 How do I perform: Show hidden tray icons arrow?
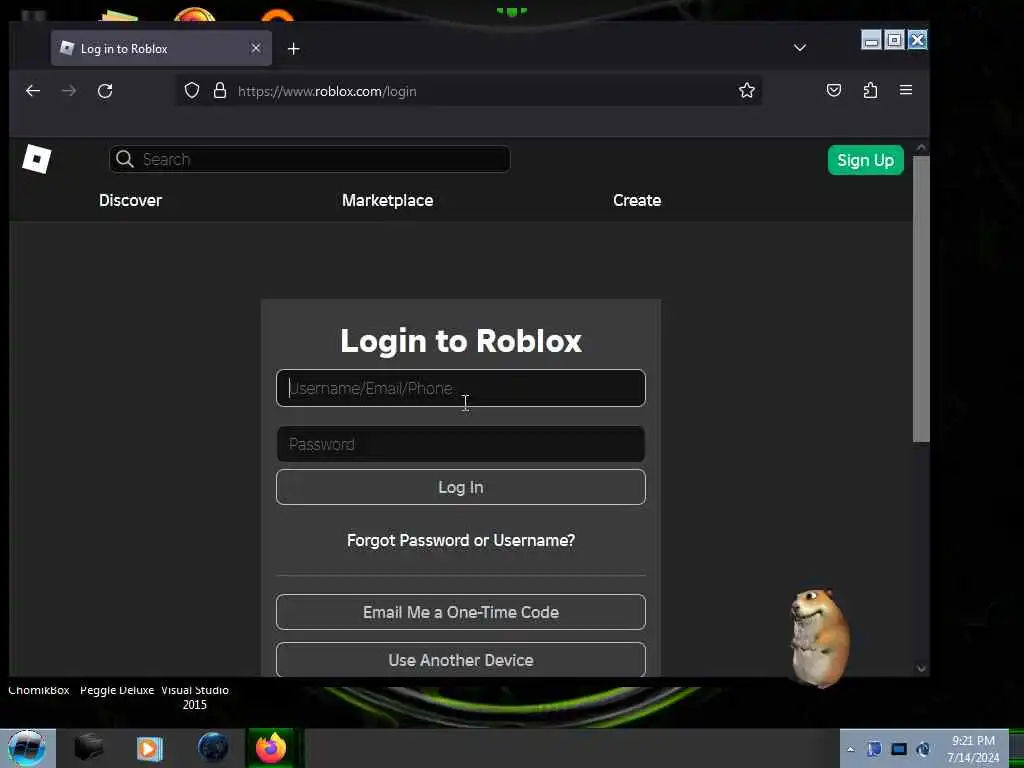[850, 750]
